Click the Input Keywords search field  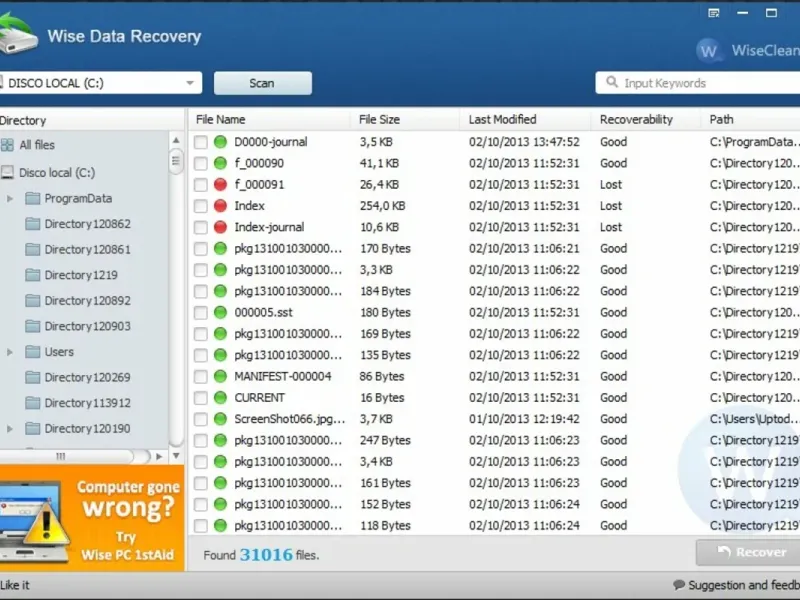pyautogui.click(x=697, y=83)
